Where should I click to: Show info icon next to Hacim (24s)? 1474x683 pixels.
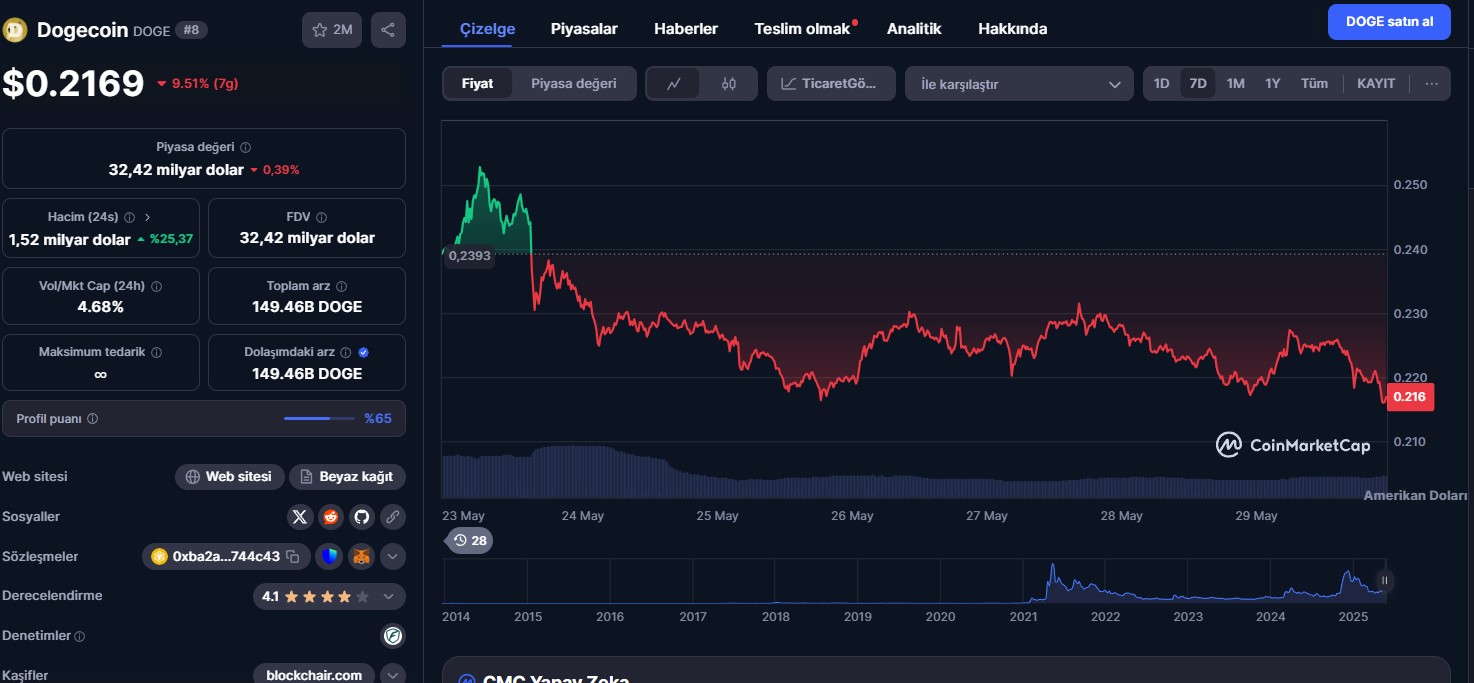(130, 217)
